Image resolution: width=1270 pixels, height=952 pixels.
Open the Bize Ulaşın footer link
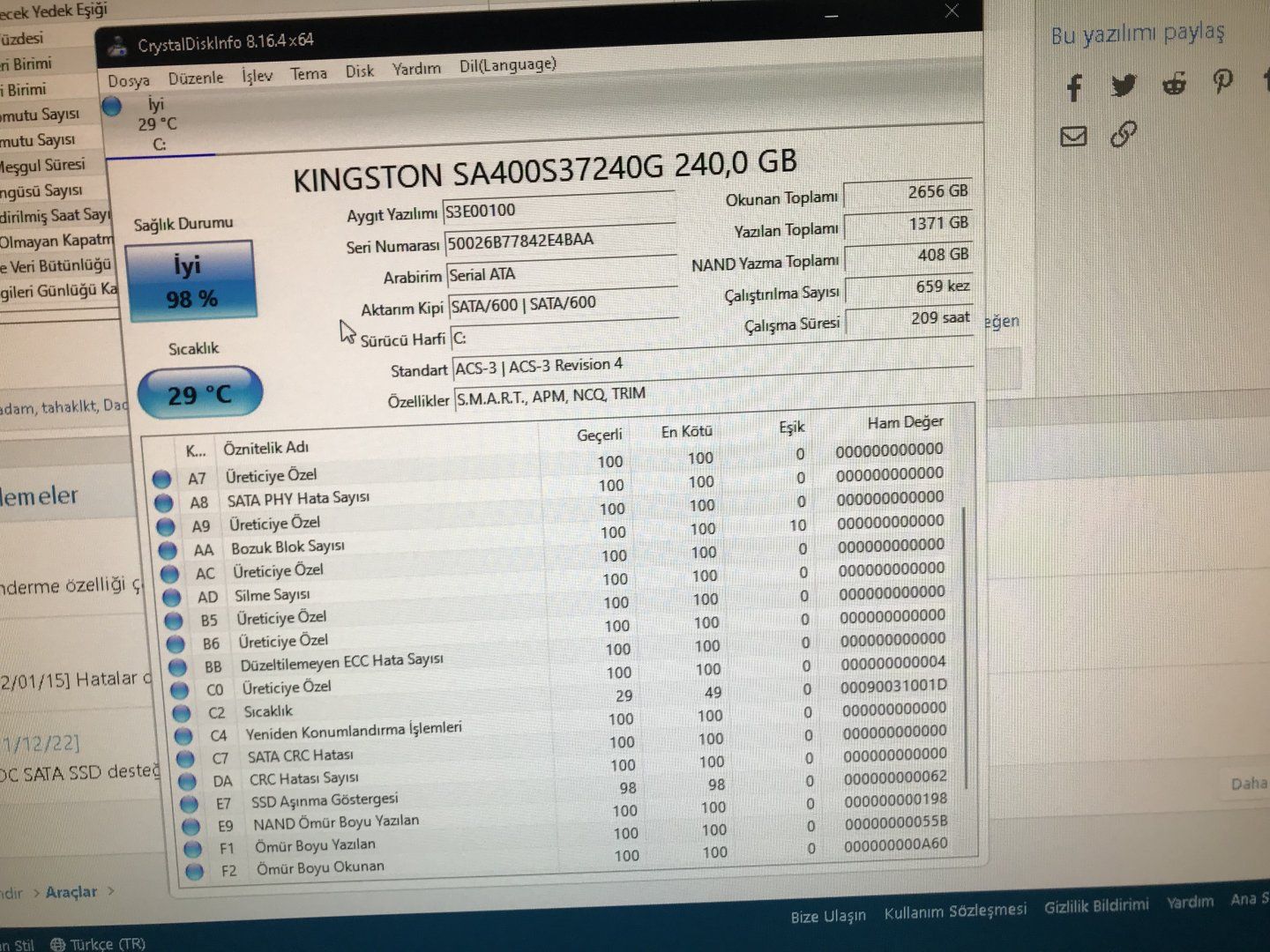point(828,917)
